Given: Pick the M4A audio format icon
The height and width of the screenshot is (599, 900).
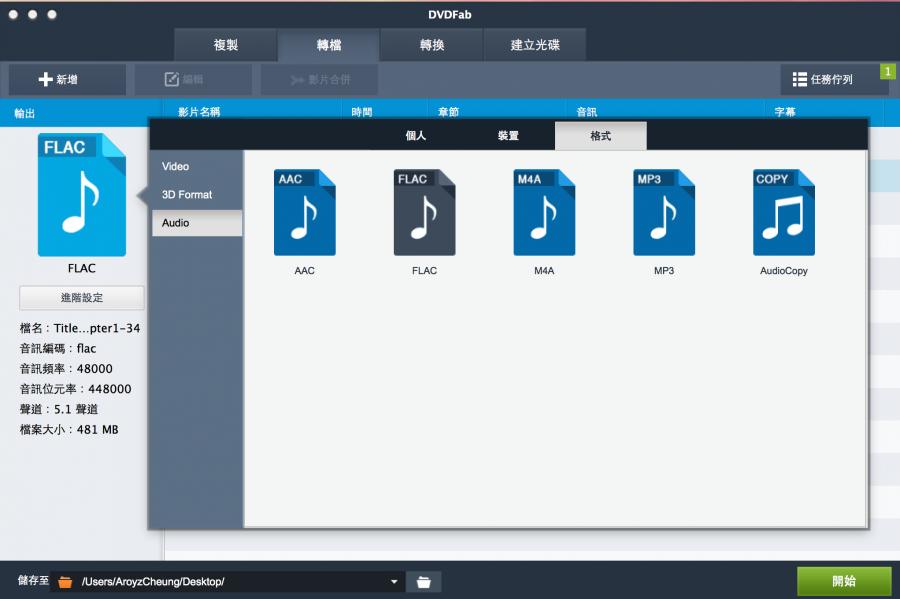Looking at the screenshot, I should pyautogui.click(x=544, y=212).
